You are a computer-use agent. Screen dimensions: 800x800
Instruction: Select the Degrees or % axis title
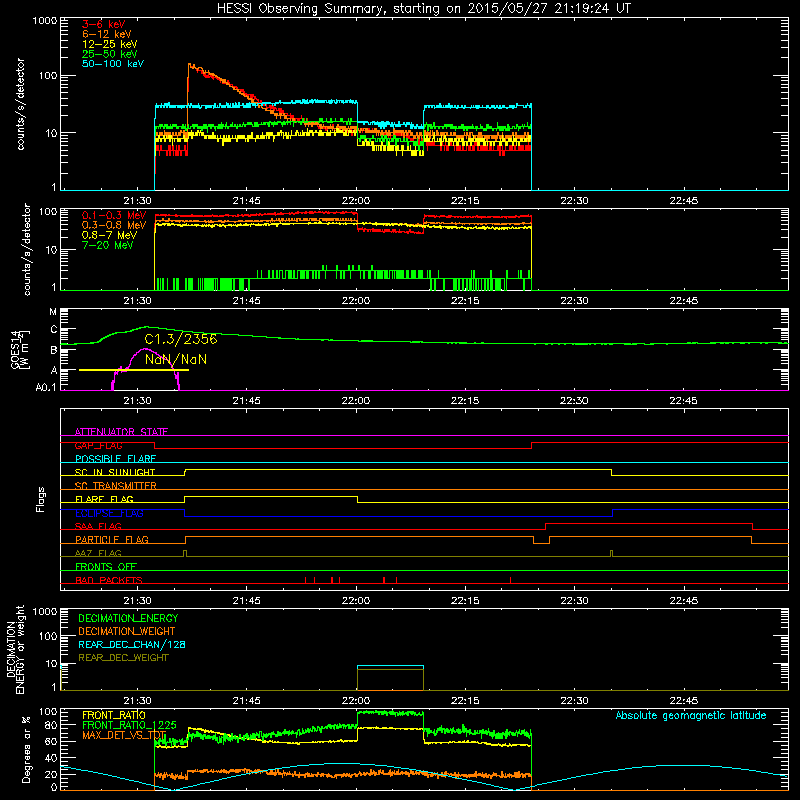(x=26, y=749)
